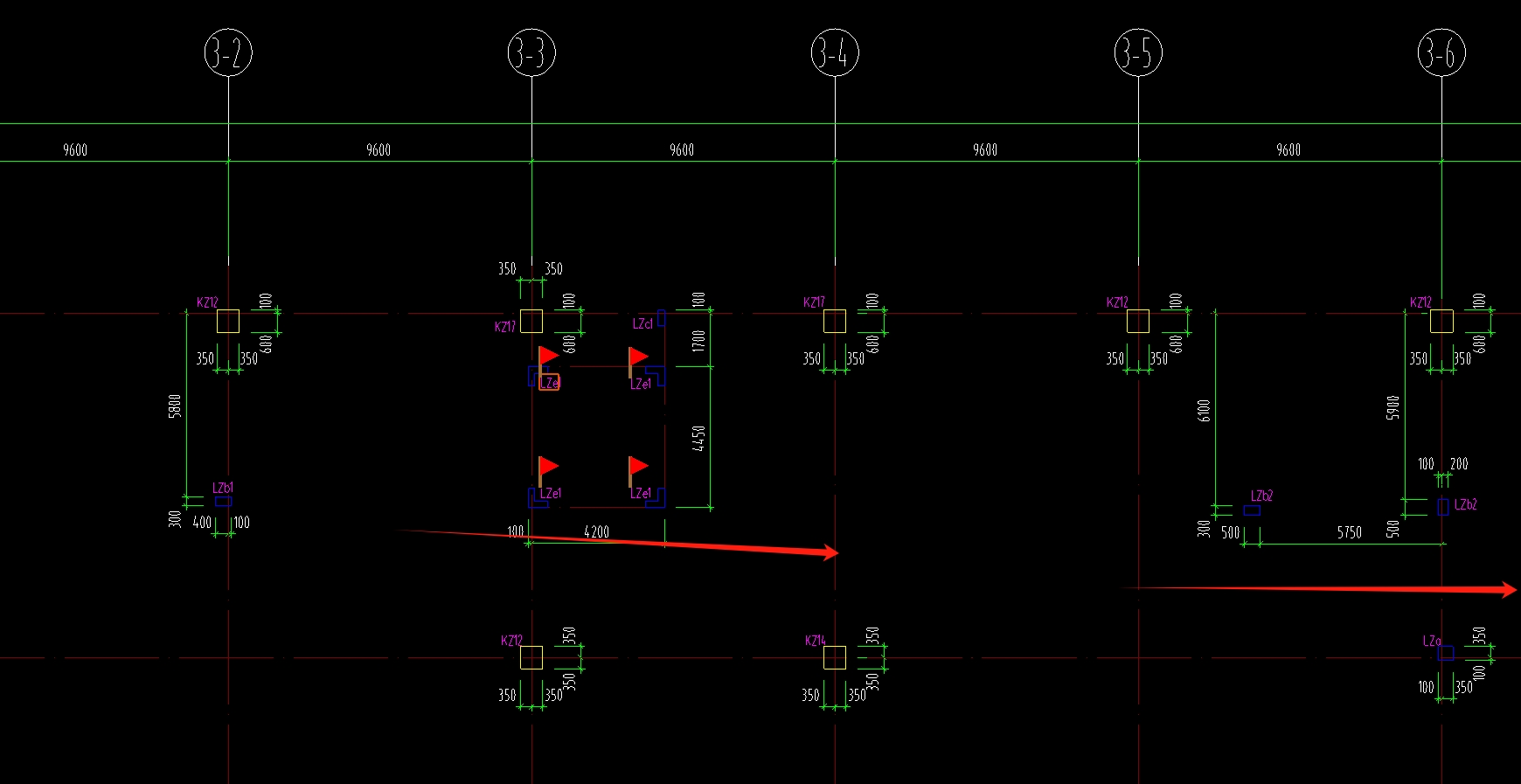The image size is (1521, 784).
Task: Select the KZ14 column label
Action: (x=815, y=641)
